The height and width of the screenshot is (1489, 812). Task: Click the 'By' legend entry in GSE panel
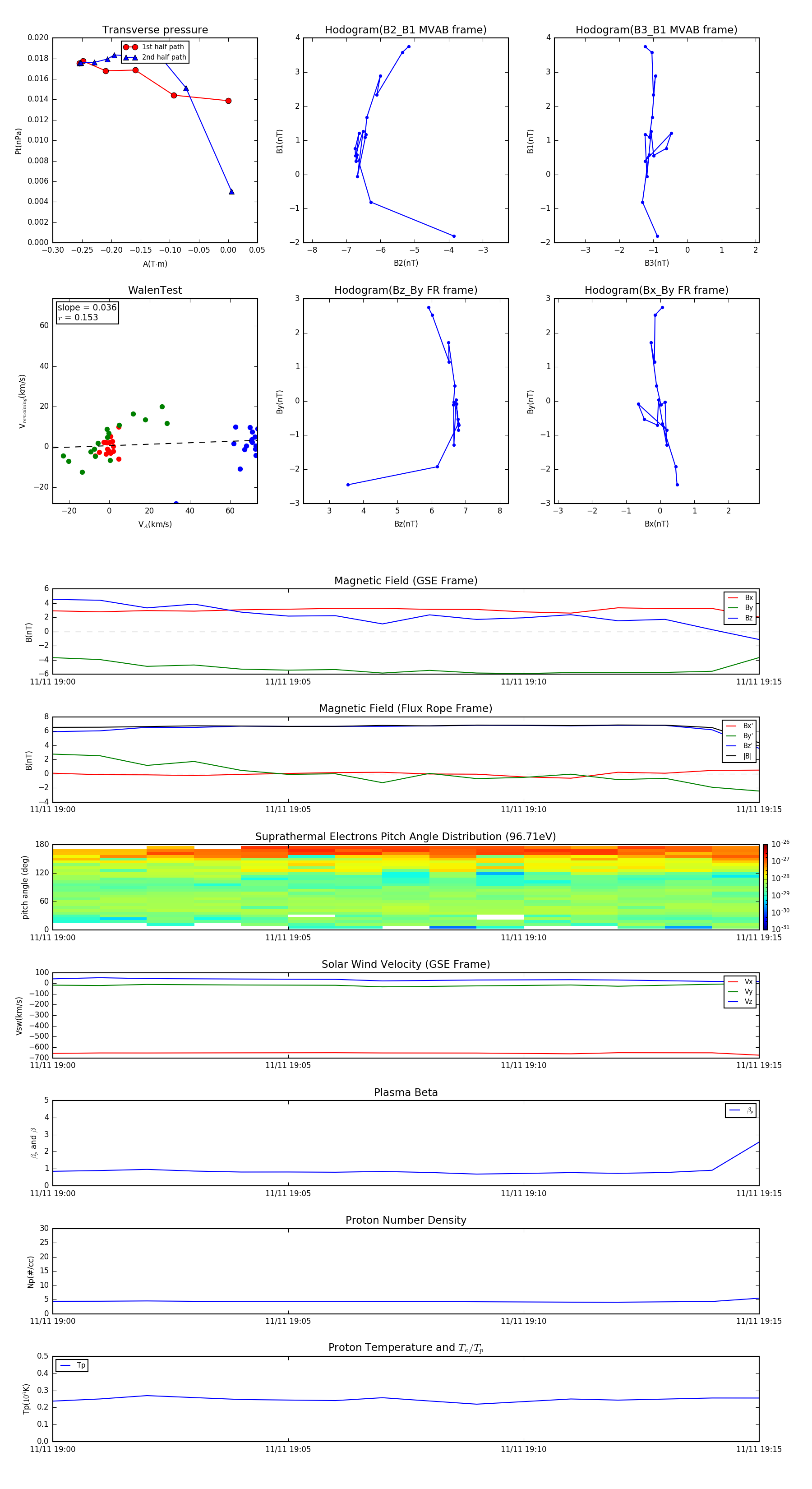(x=740, y=607)
